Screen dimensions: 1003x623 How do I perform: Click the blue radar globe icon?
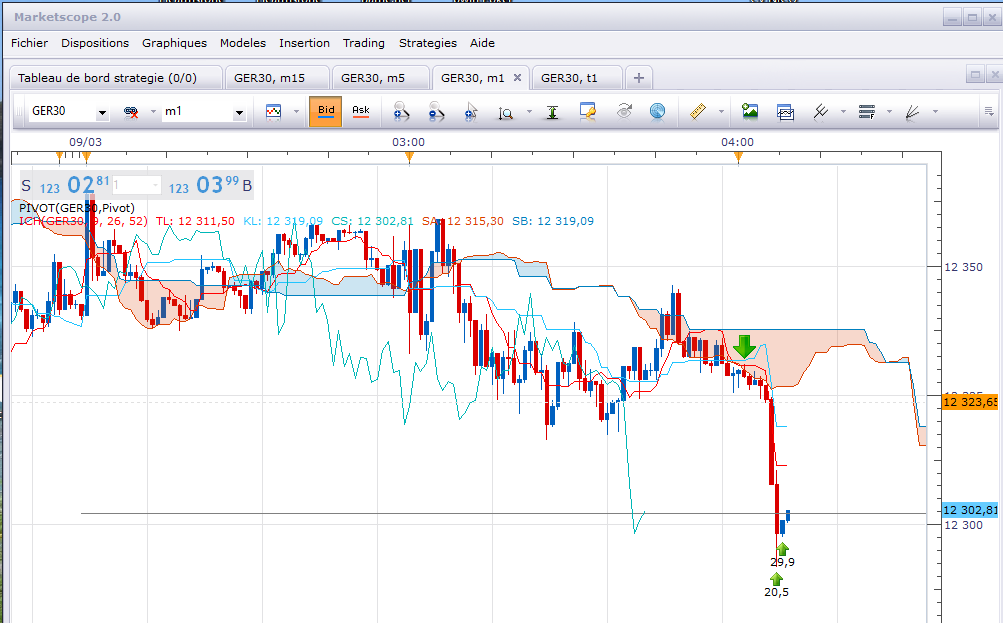tap(657, 112)
